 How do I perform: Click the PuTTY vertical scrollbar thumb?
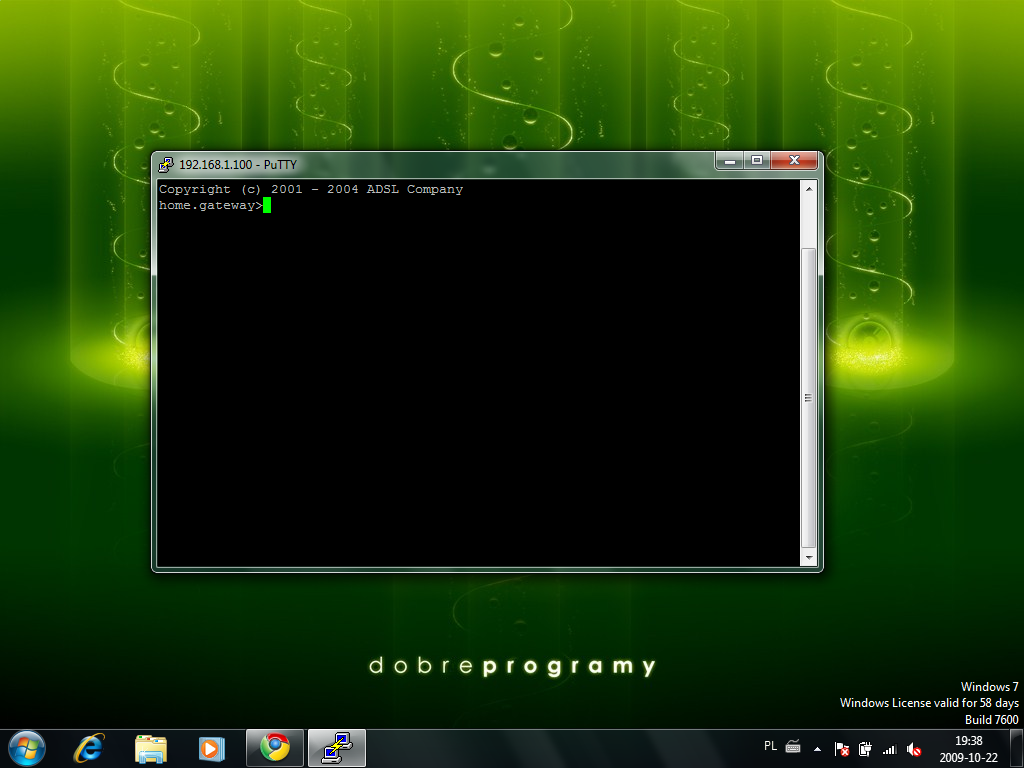pyautogui.click(x=808, y=398)
